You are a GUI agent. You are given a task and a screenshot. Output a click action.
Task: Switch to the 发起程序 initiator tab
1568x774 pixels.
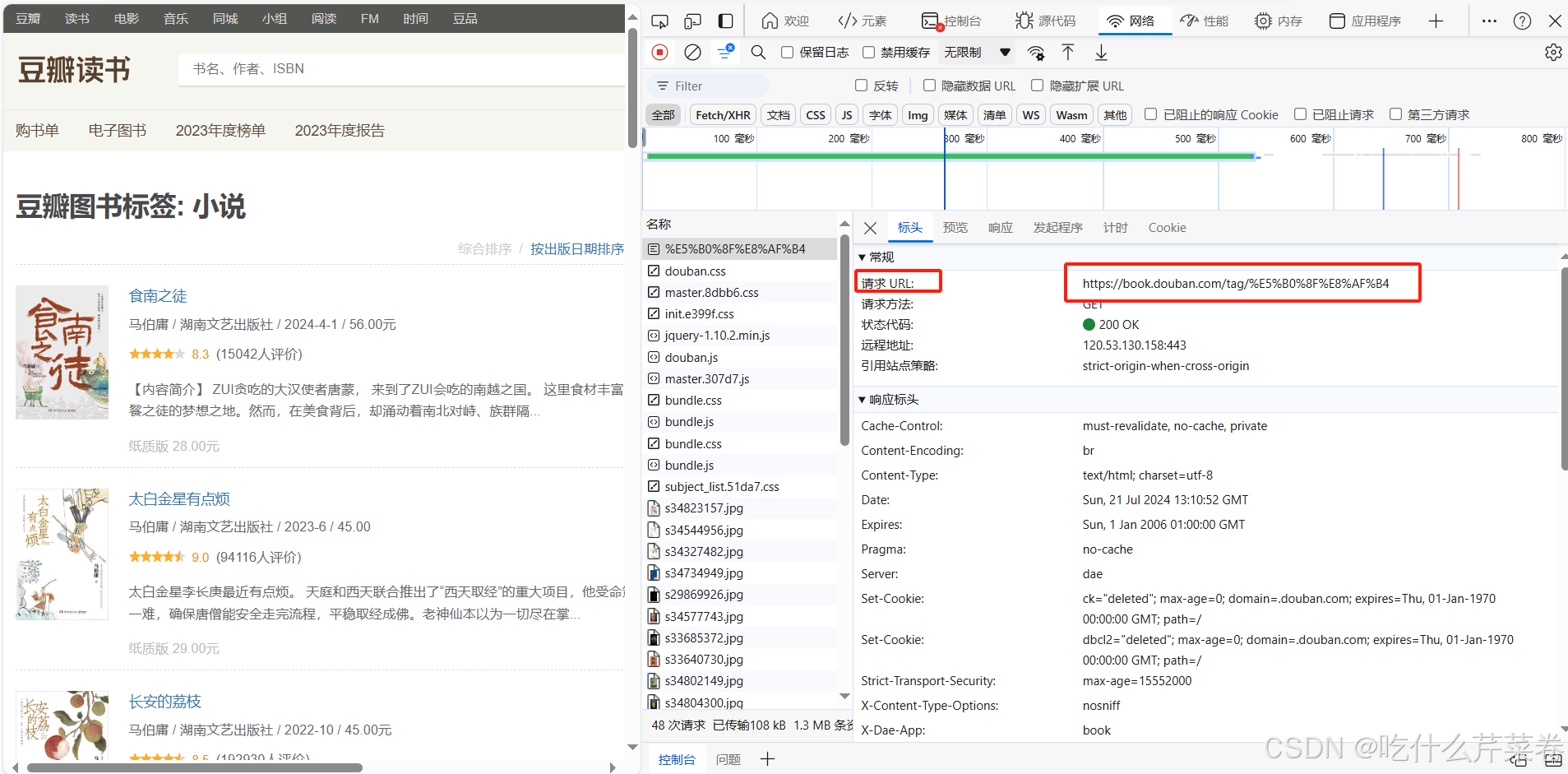pyautogui.click(x=1057, y=228)
